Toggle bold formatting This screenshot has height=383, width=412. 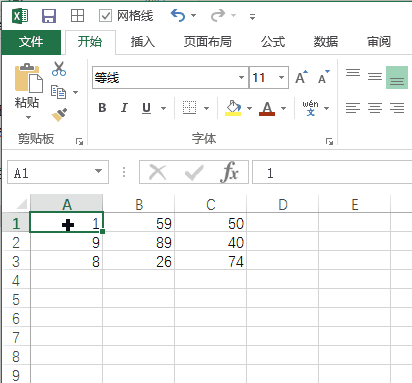[x=102, y=108]
